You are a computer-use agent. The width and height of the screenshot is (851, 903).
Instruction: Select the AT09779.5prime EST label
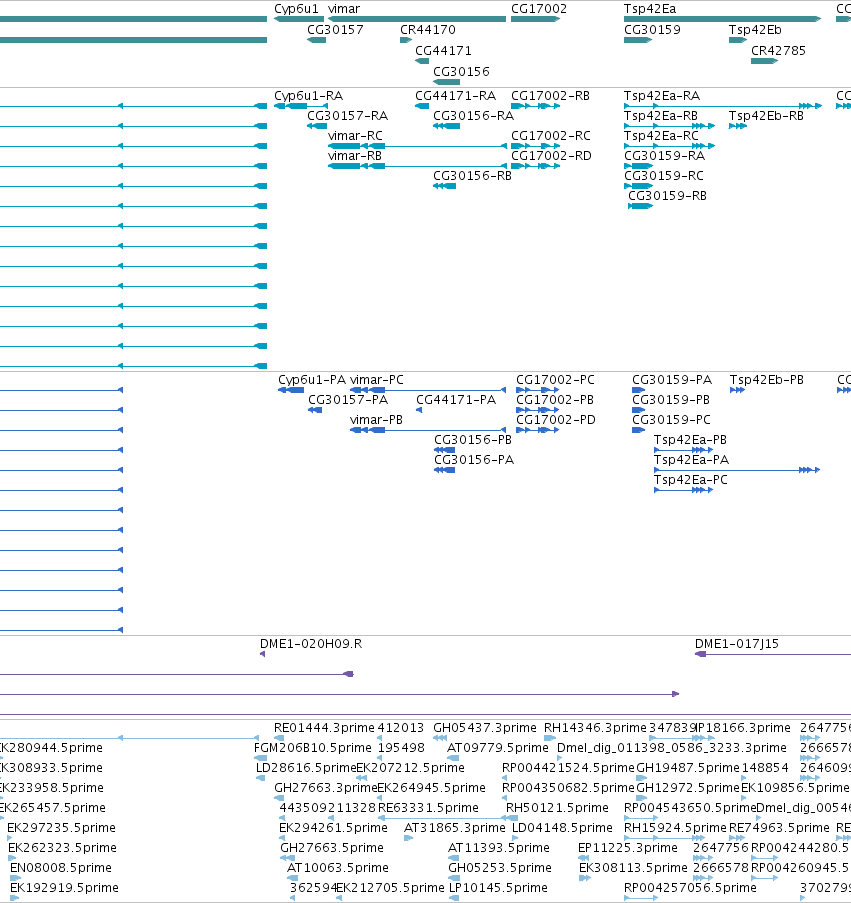pyautogui.click(x=498, y=748)
